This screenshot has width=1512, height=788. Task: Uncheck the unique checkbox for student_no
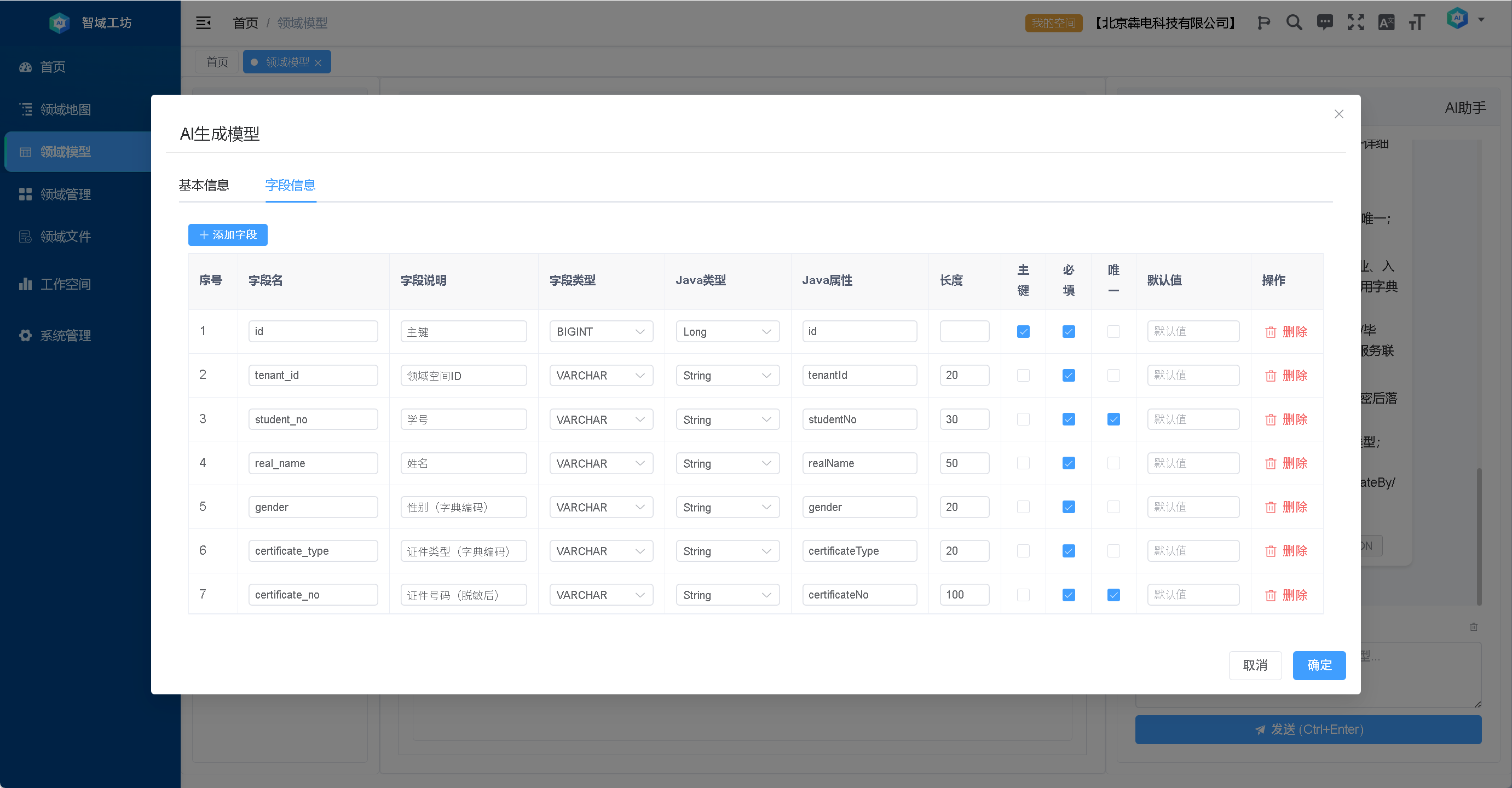[1113, 419]
